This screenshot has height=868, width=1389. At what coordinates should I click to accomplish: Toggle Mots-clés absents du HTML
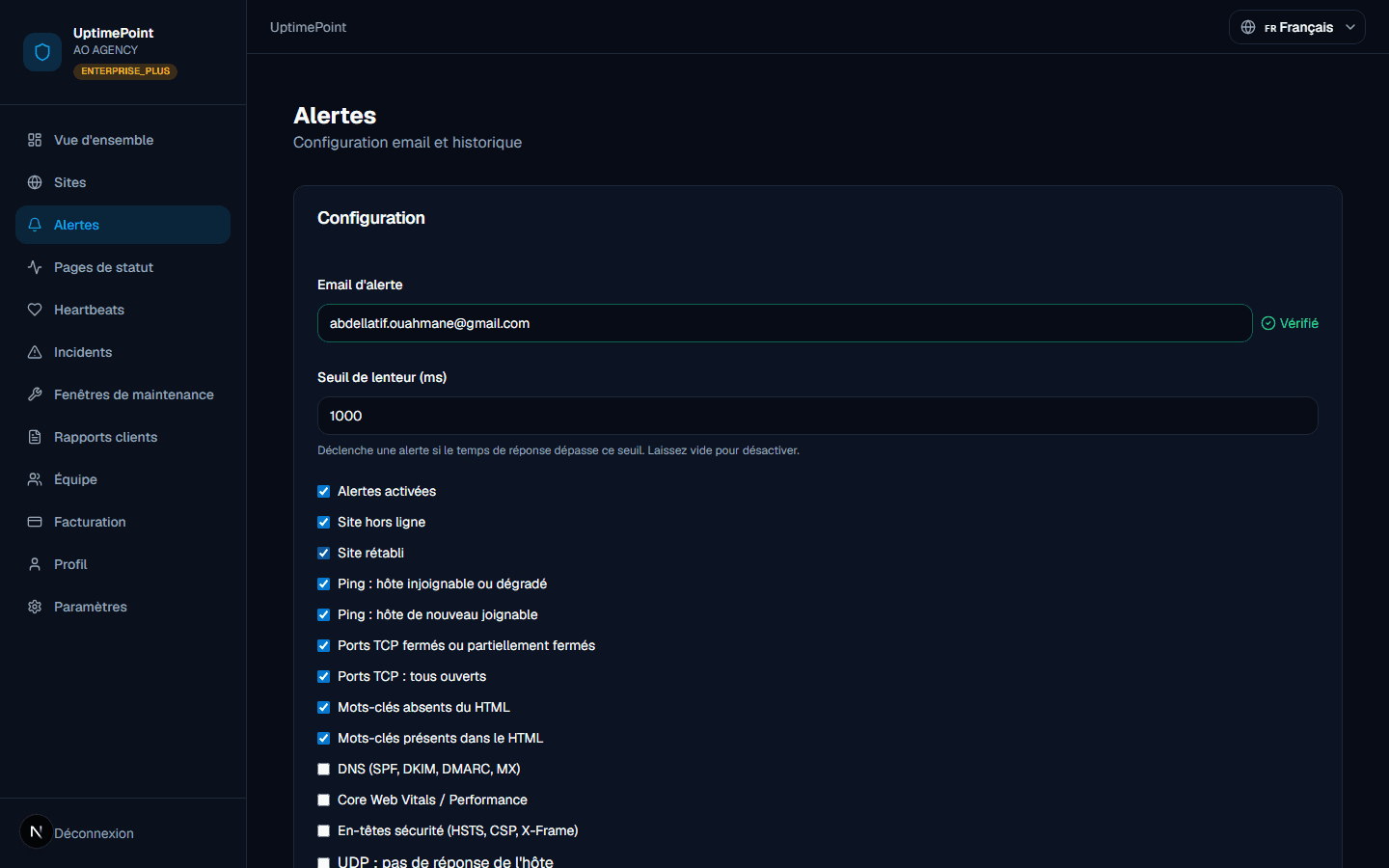click(x=324, y=707)
